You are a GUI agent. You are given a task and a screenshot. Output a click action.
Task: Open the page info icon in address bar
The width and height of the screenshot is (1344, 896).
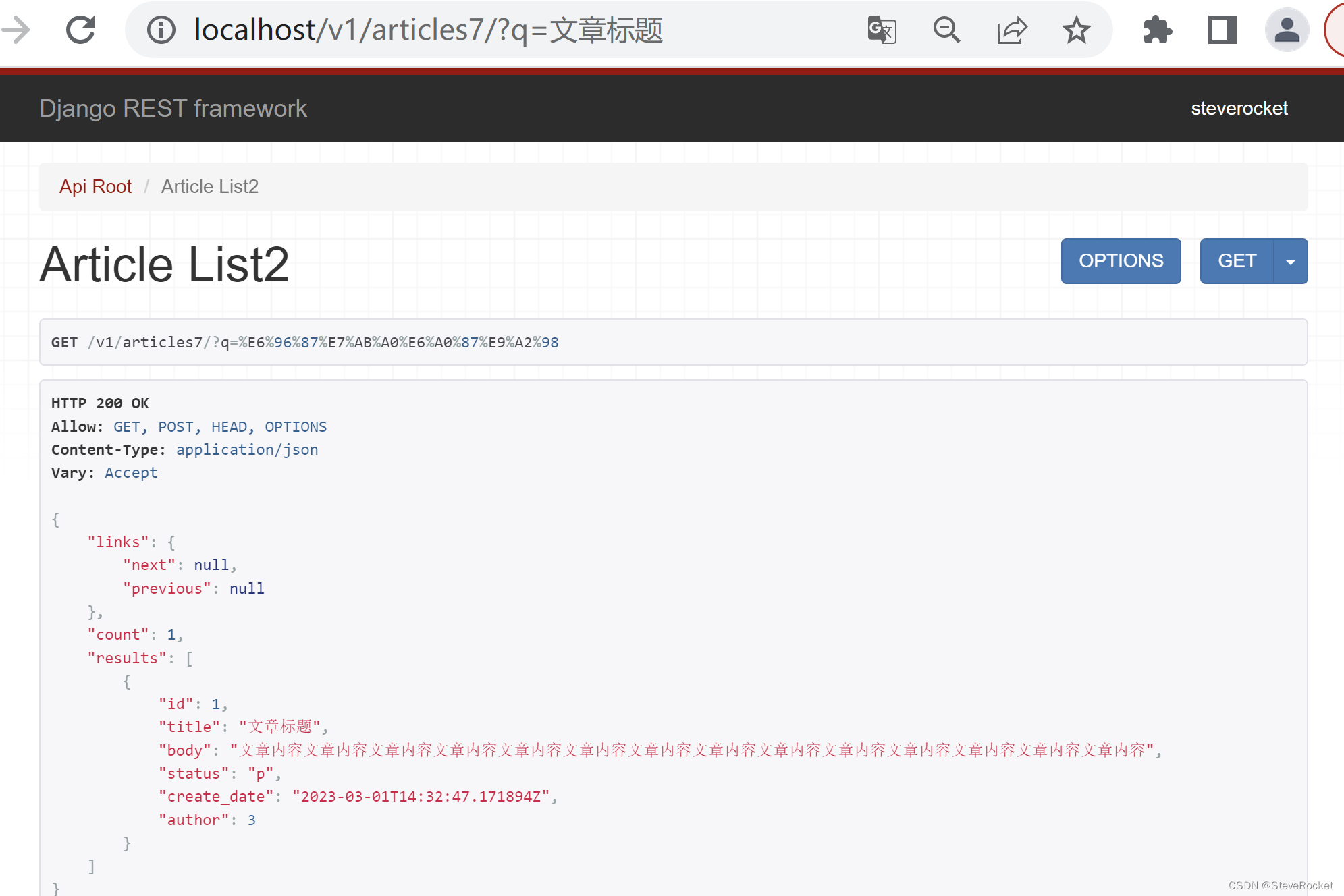(161, 30)
